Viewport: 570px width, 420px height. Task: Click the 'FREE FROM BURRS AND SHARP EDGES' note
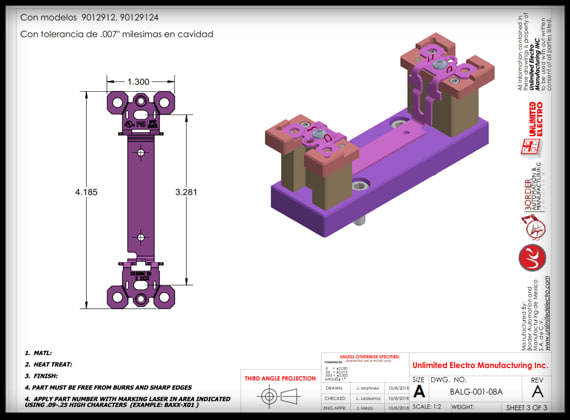(108, 388)
